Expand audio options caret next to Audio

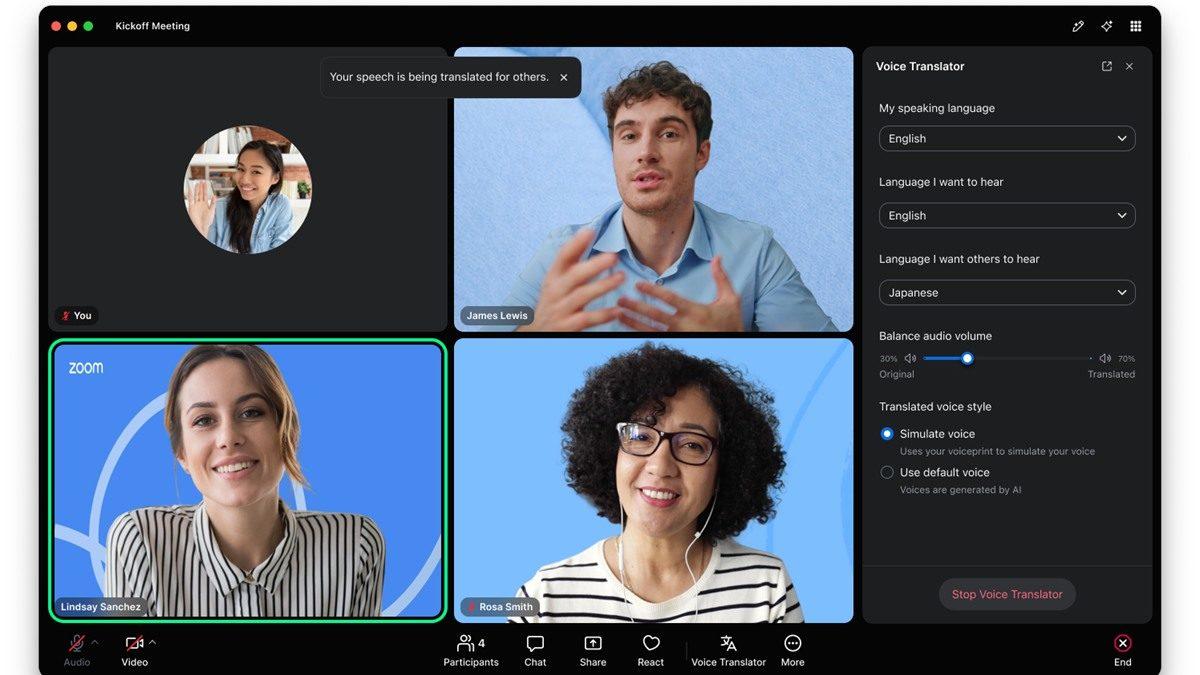95,642
